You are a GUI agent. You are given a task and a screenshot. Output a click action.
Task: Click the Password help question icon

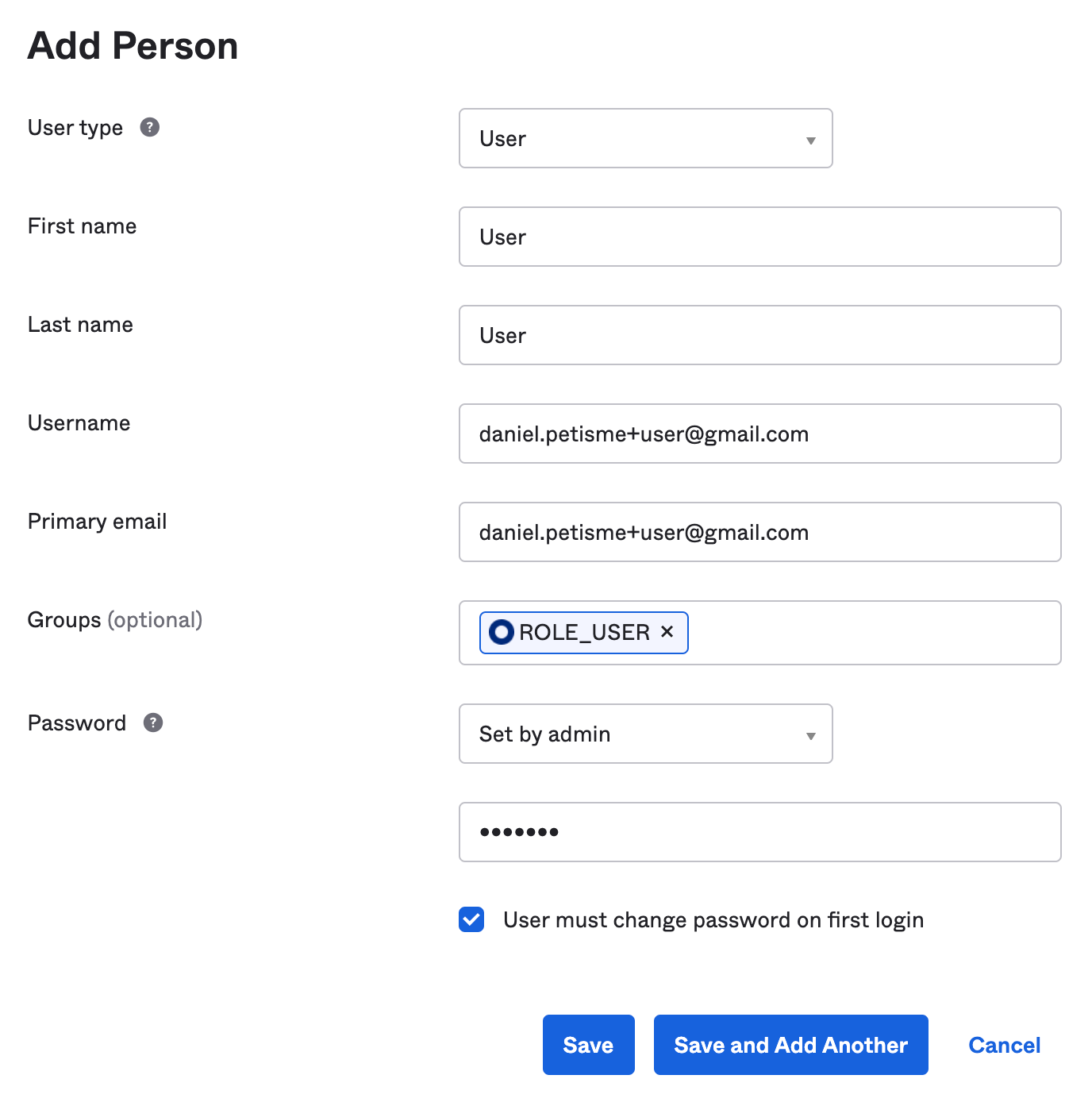click(153, 722)
